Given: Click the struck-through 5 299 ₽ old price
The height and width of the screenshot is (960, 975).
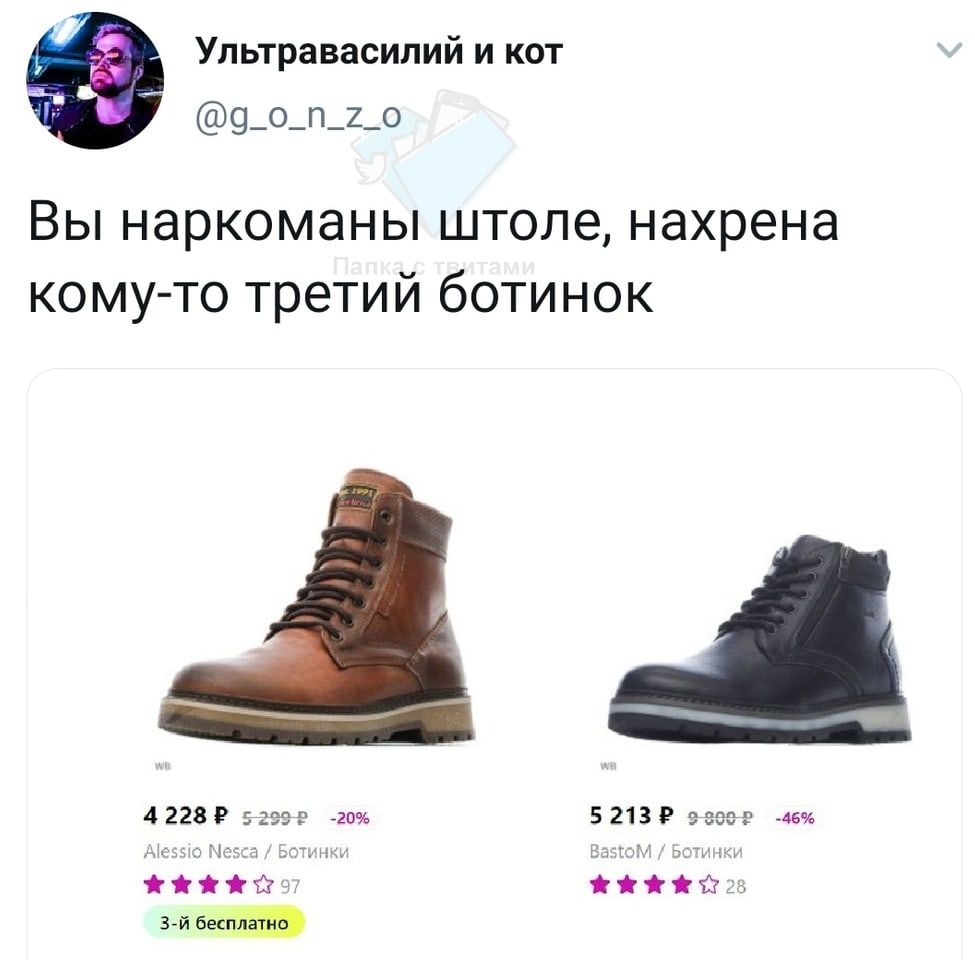Looking at the screenshot, I should 274,818.
